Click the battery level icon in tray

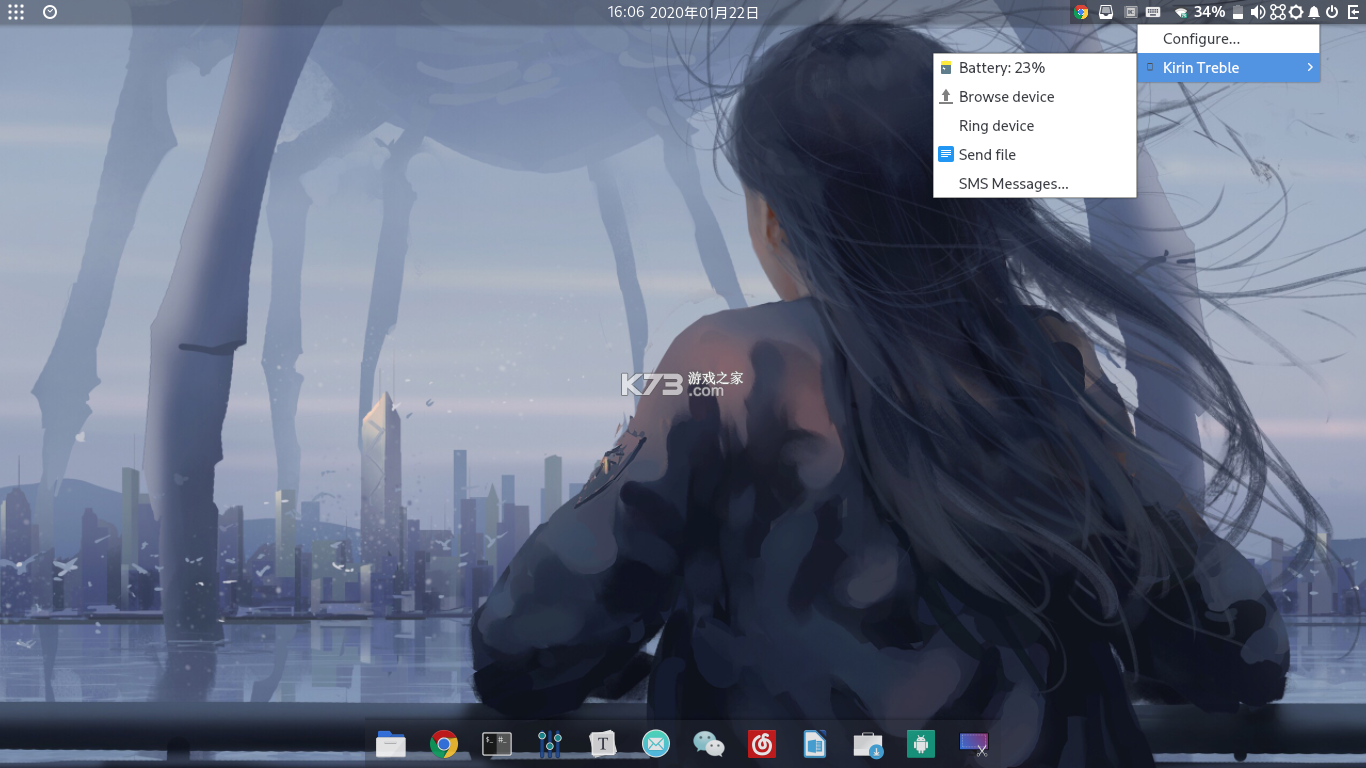[x=1237, y=12]
